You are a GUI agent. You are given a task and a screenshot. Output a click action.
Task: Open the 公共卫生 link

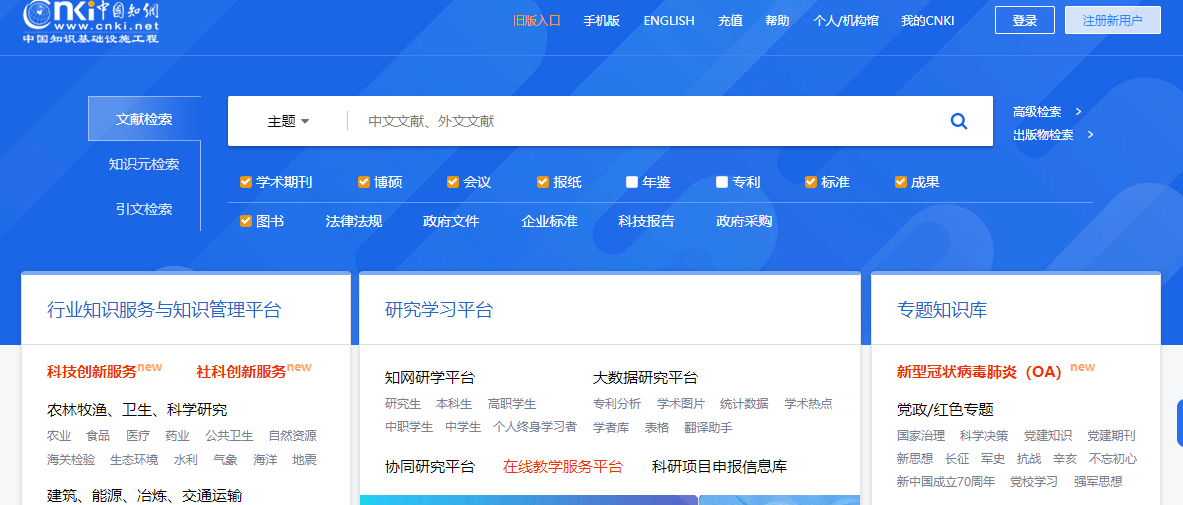click(229, 436)
